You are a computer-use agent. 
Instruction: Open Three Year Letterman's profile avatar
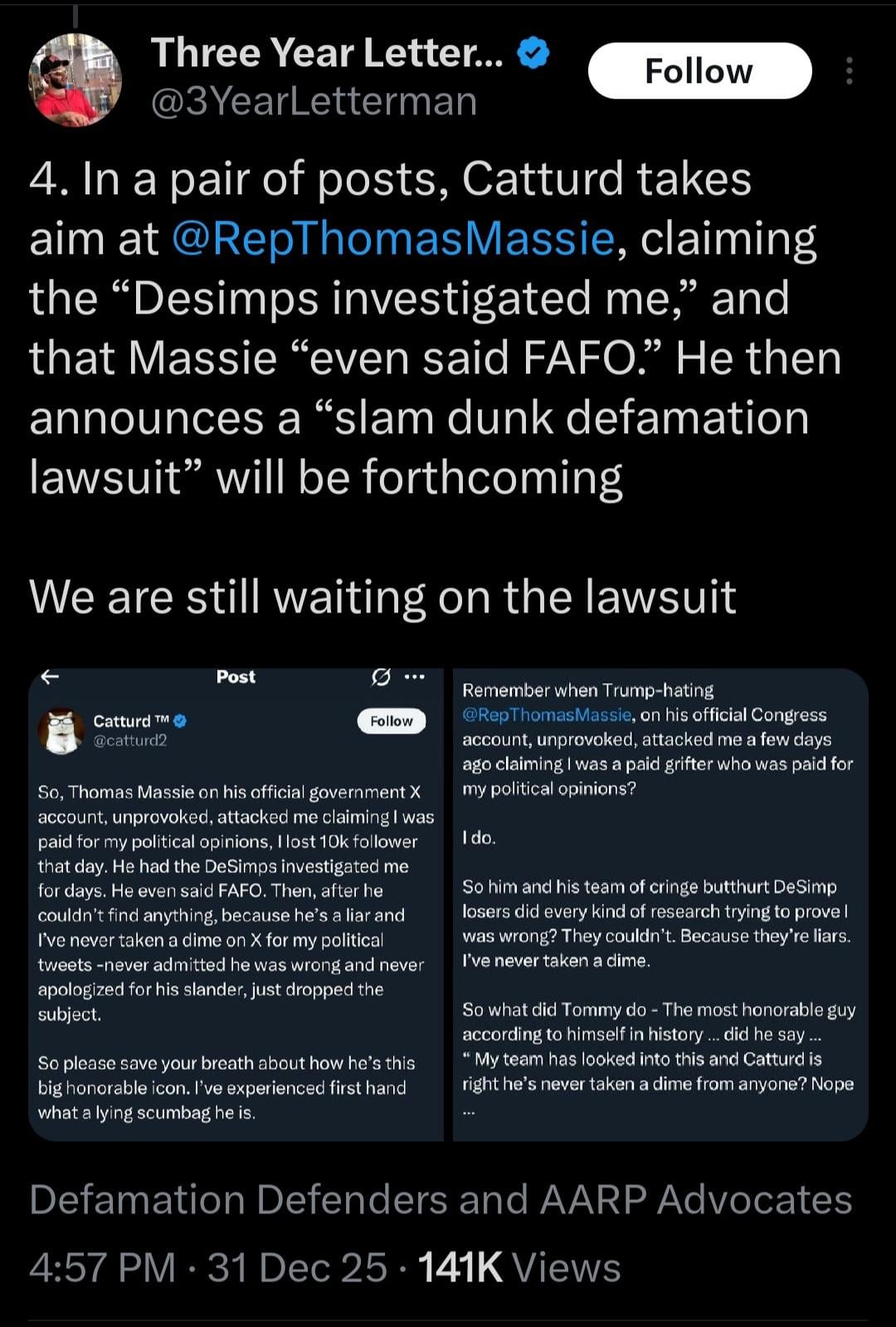point(75,80)
